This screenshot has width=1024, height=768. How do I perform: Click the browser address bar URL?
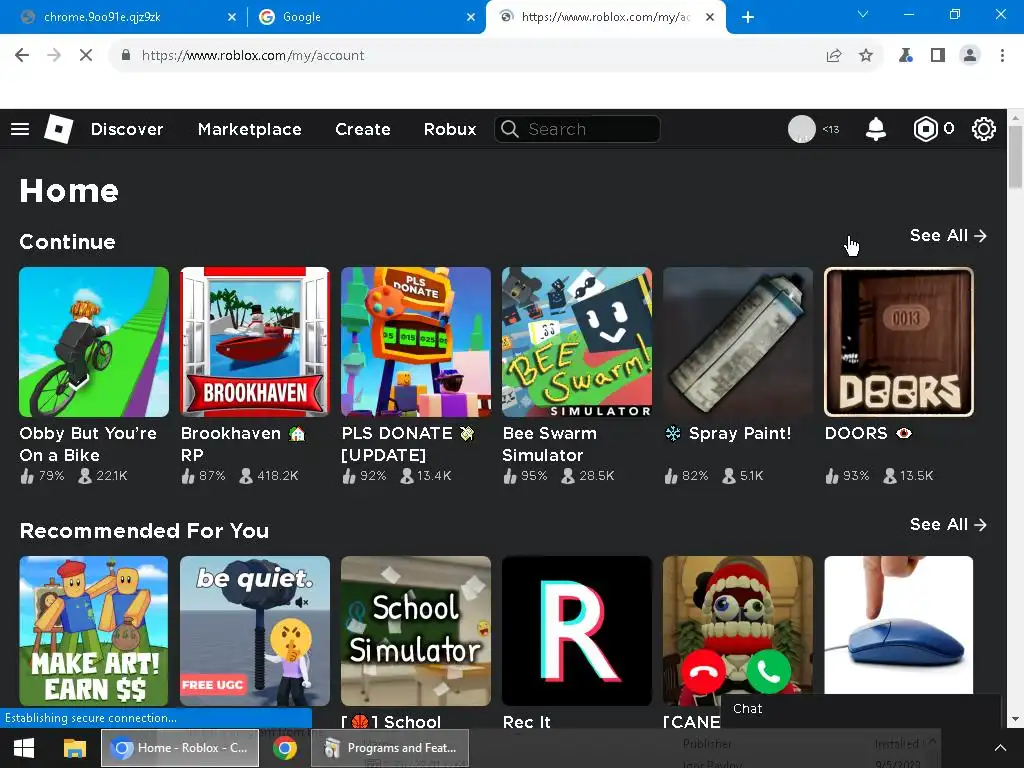pyautogui.click(x=253, y=56)
